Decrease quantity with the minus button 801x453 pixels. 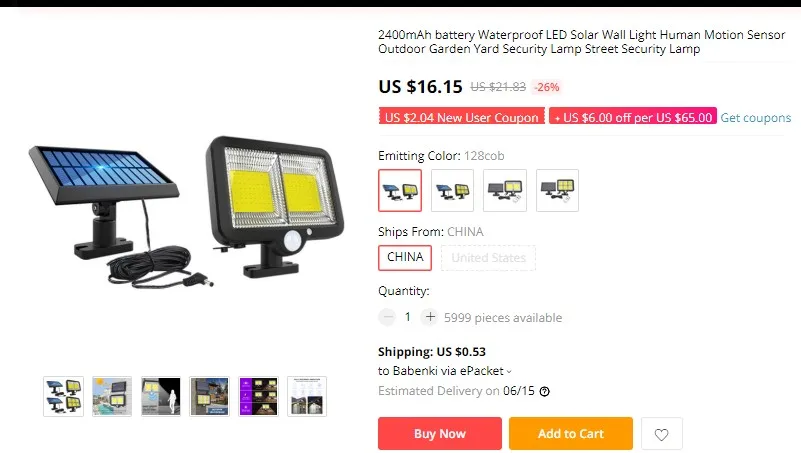(387, 317)
